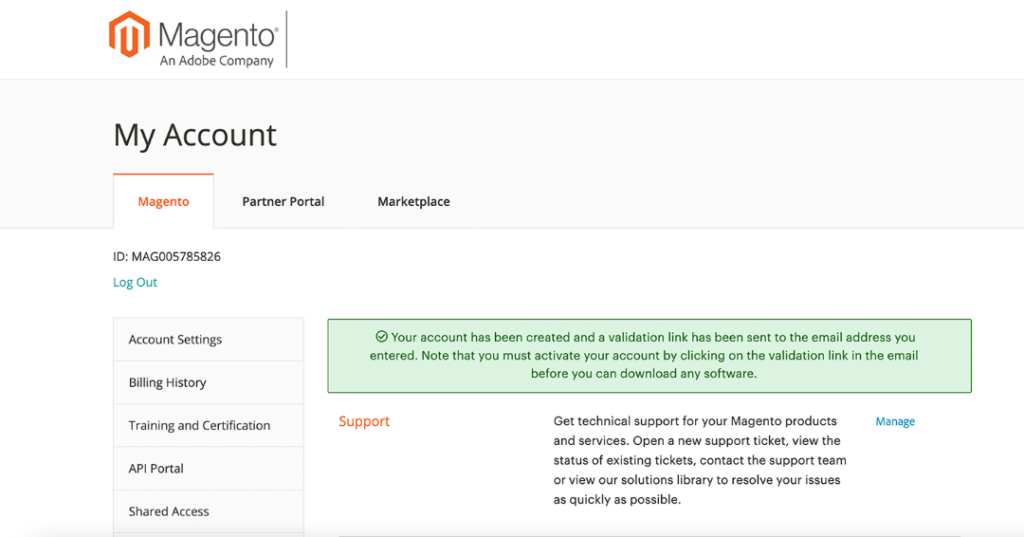Click the Magento wordmark in the header
This screenshot has width=1024, height=537.
click(218, 35)
